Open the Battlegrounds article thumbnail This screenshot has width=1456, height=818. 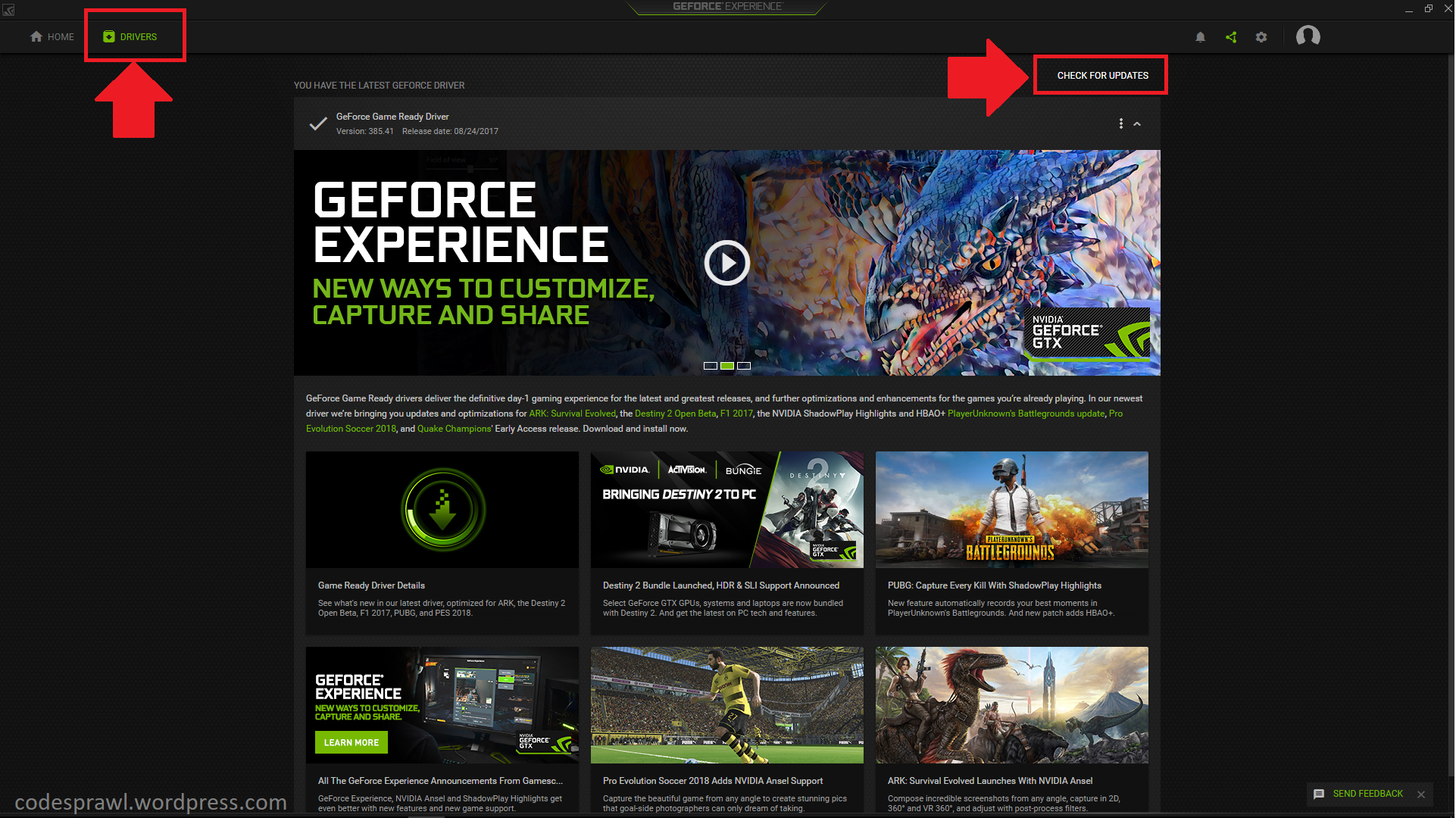(1013, 510)
